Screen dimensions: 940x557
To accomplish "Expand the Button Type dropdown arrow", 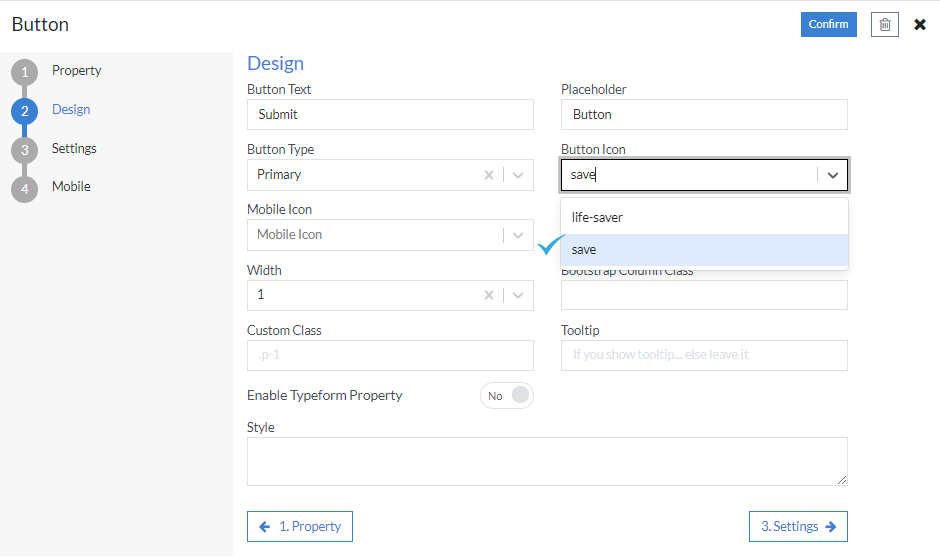I will [x=518, y=175].
